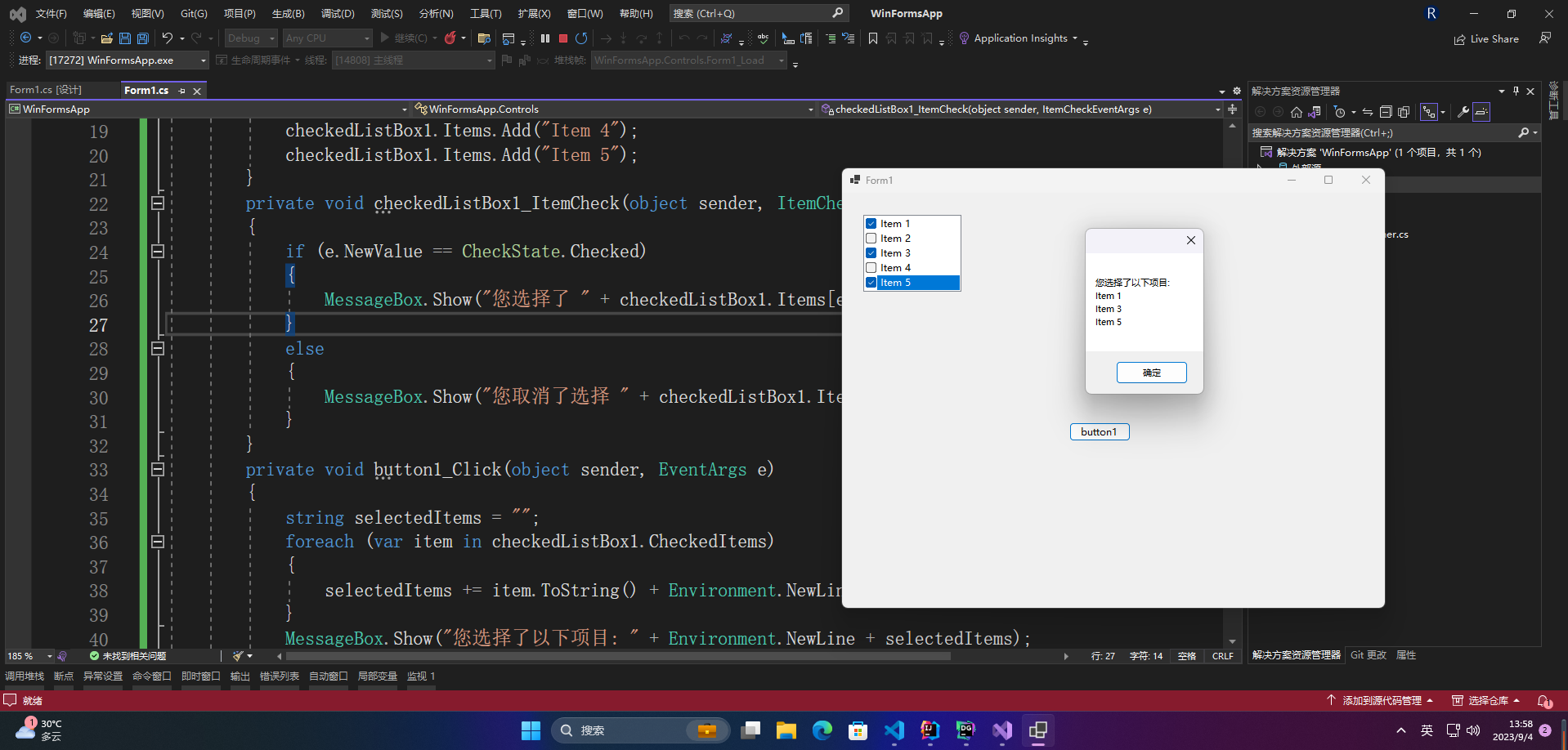Click the Solution Explorer search field
1568x750 pixels.
(x=1393, y=133)
